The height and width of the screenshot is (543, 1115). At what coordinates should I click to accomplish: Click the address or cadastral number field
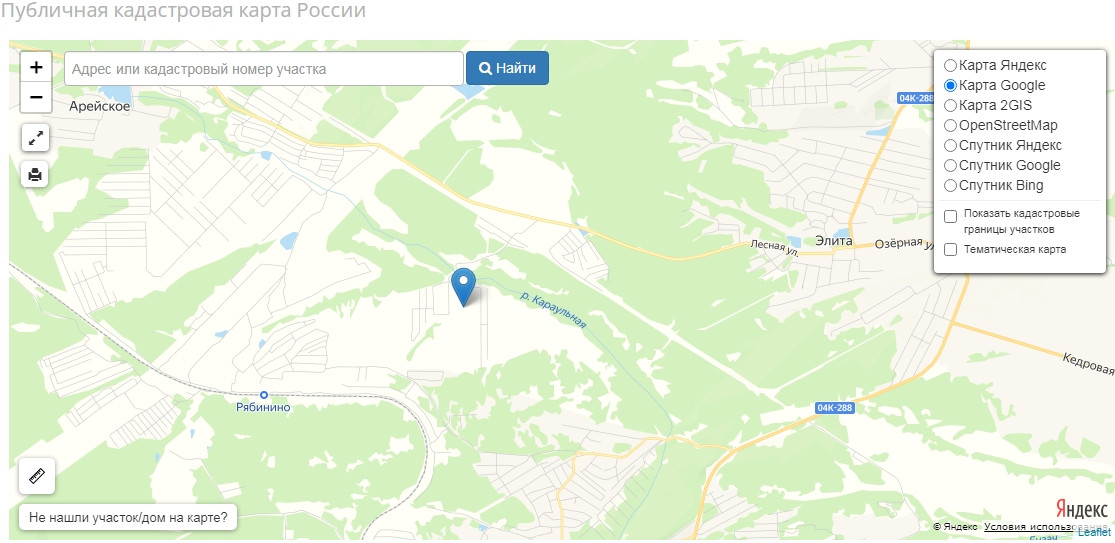[x=264, y=69]
